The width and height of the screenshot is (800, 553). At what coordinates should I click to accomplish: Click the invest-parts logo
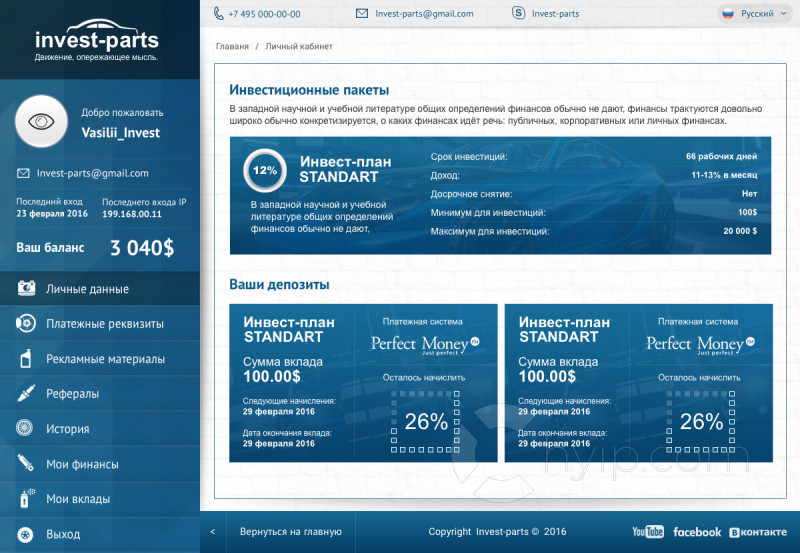(96, 40)
